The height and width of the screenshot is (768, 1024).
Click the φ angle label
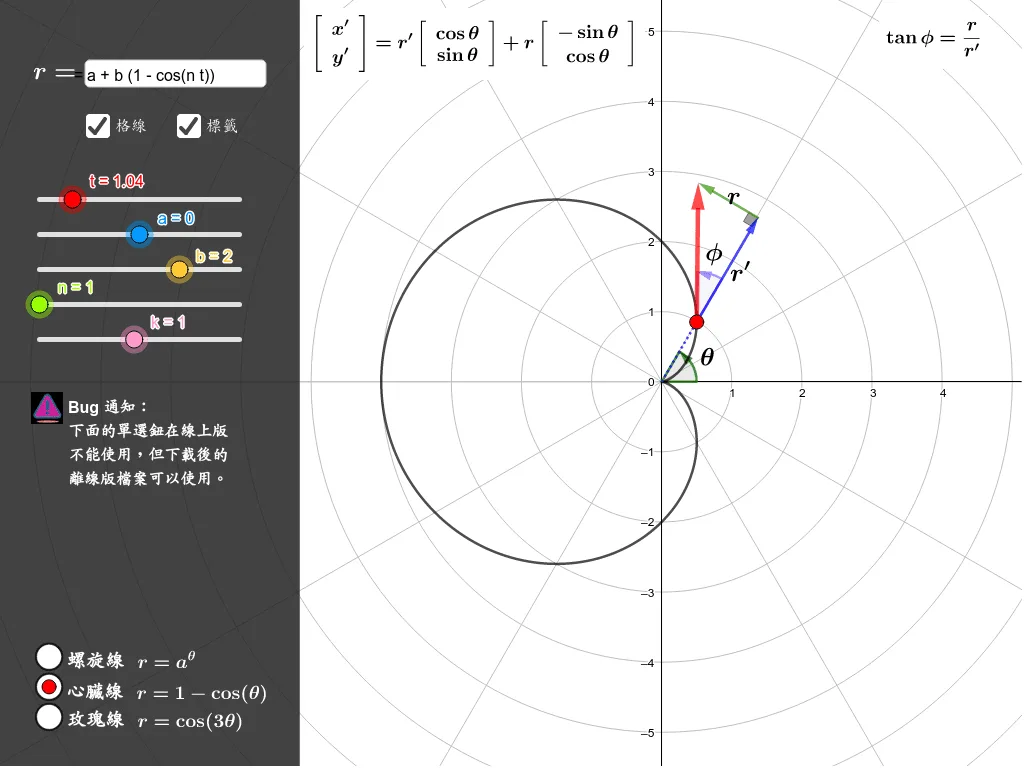tap(714, 253)
